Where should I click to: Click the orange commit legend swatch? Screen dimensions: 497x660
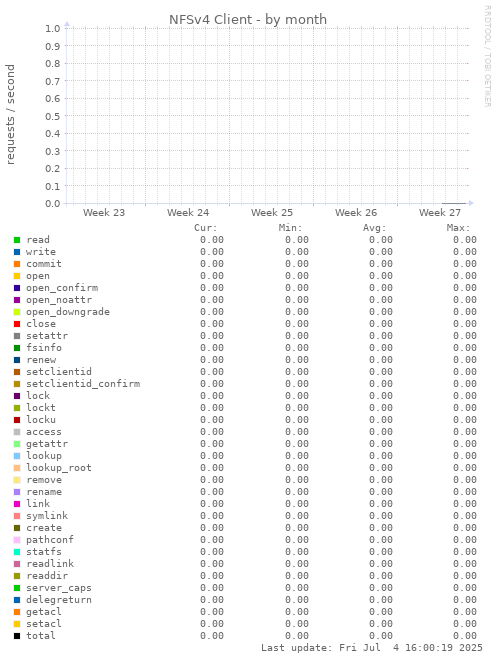pyautogui.click(x=17, y=264)
